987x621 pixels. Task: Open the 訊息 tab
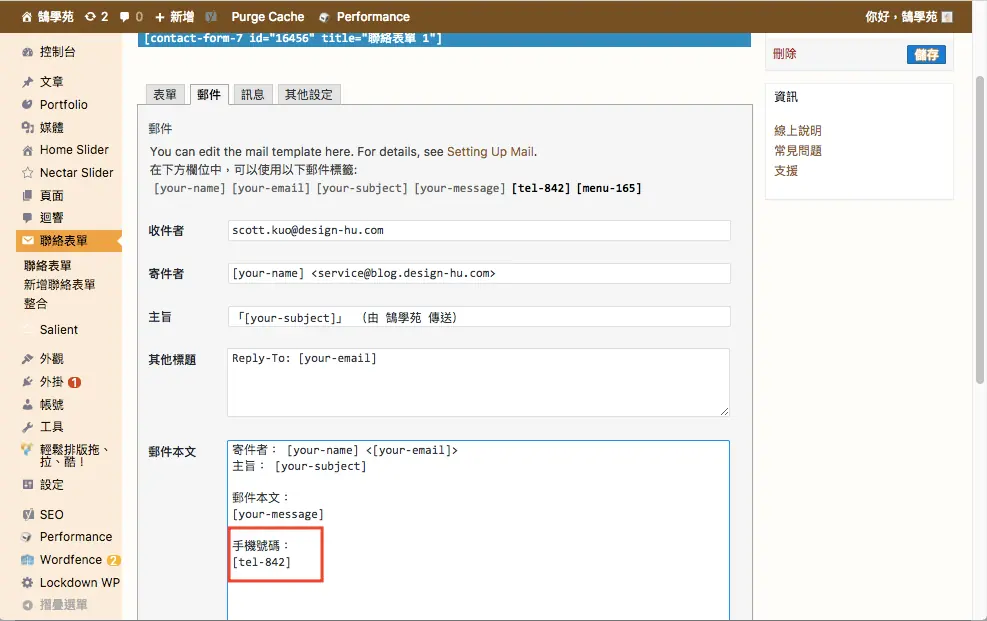click(252, 94)
